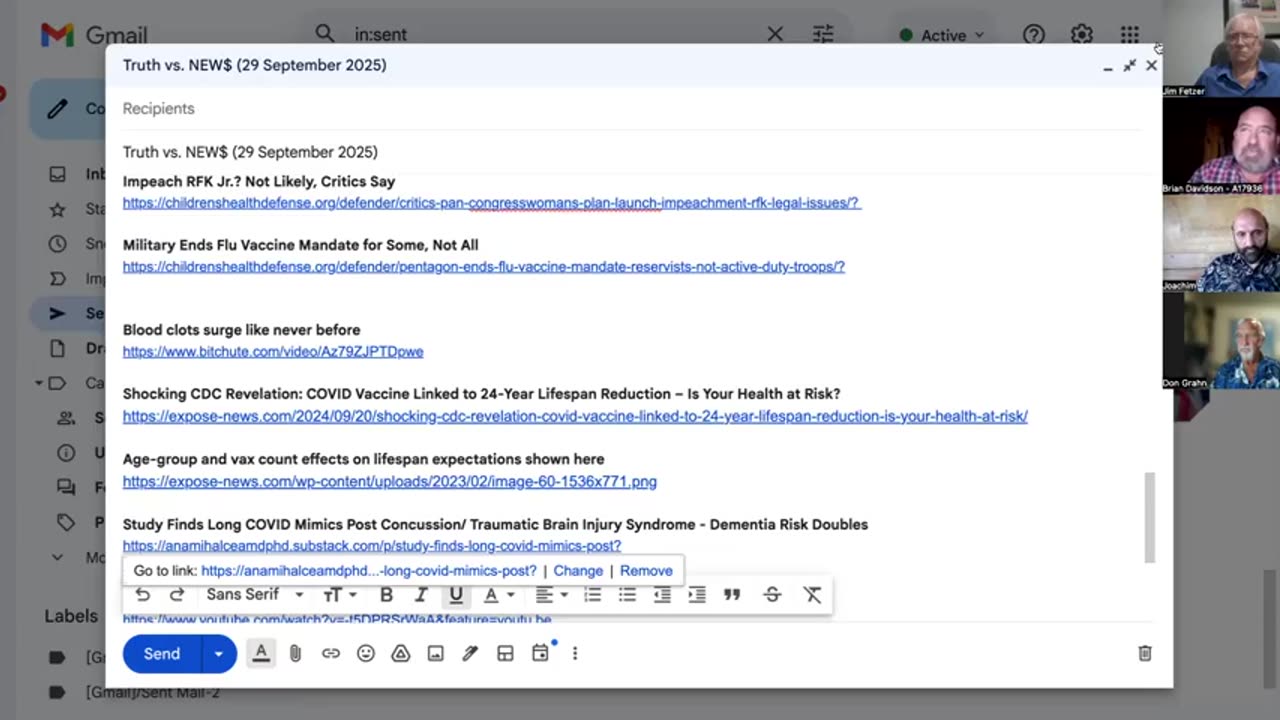Clear the Gmail search query

click(775, 35)
